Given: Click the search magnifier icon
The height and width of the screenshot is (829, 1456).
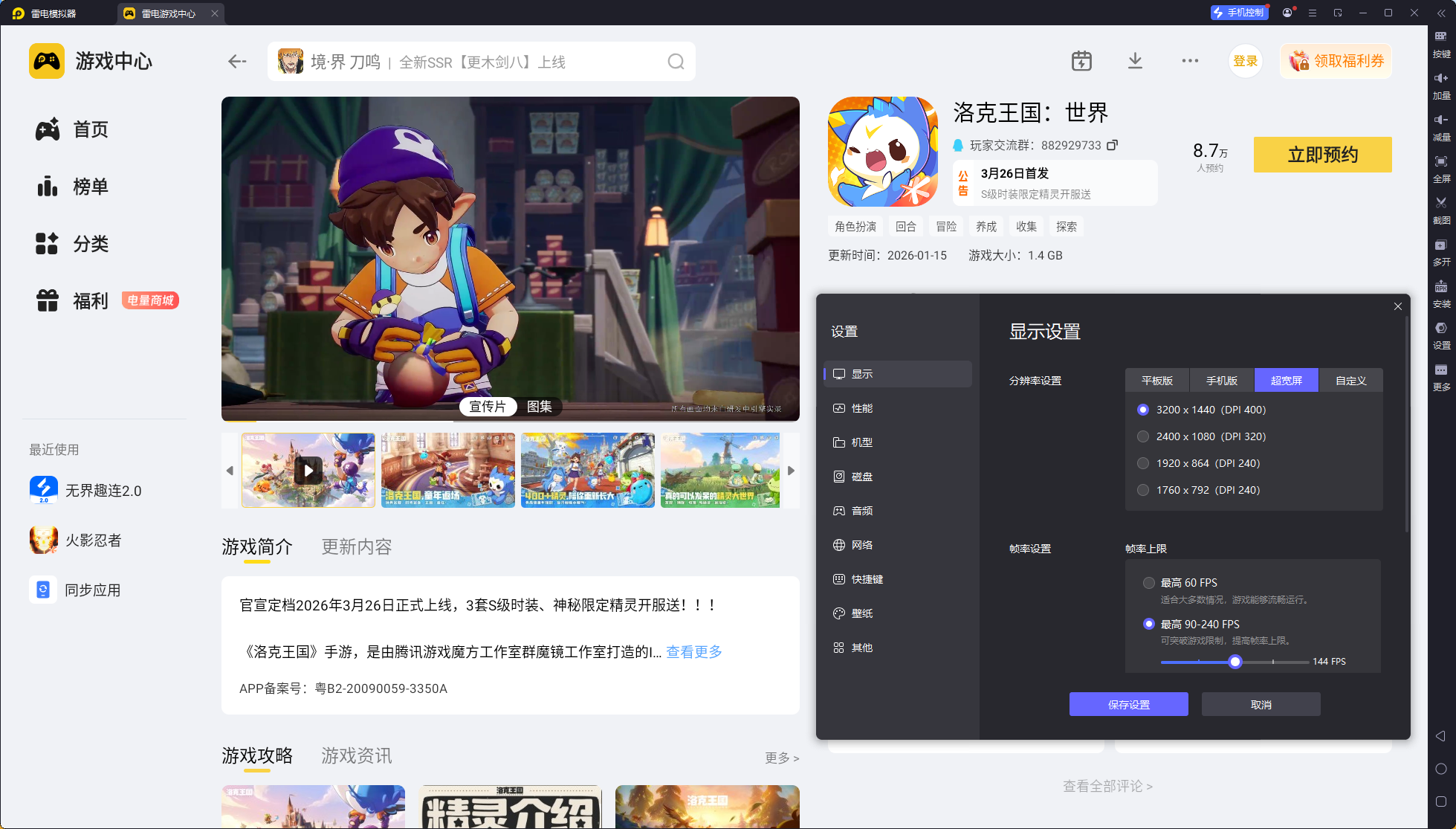Looking at the screenshot, I should coord(675,62).
